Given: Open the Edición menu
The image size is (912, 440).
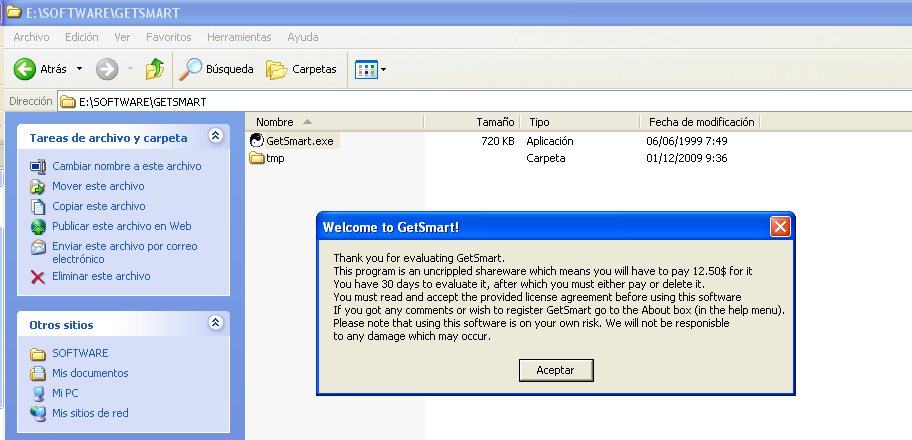Looking at the screenshot, I should [81, 37].
